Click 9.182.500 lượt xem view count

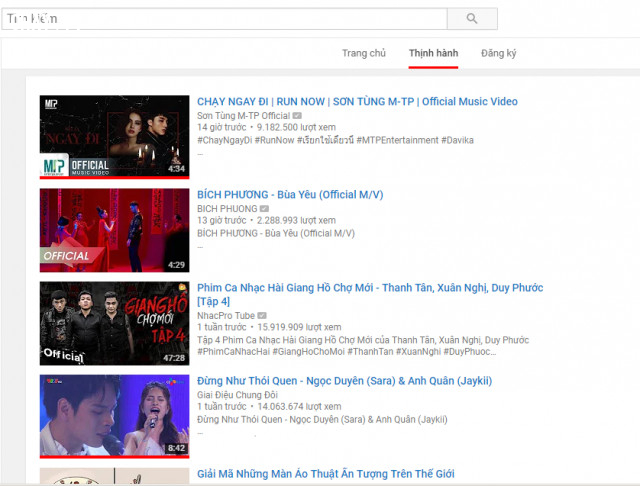click(x=296, y=127)
